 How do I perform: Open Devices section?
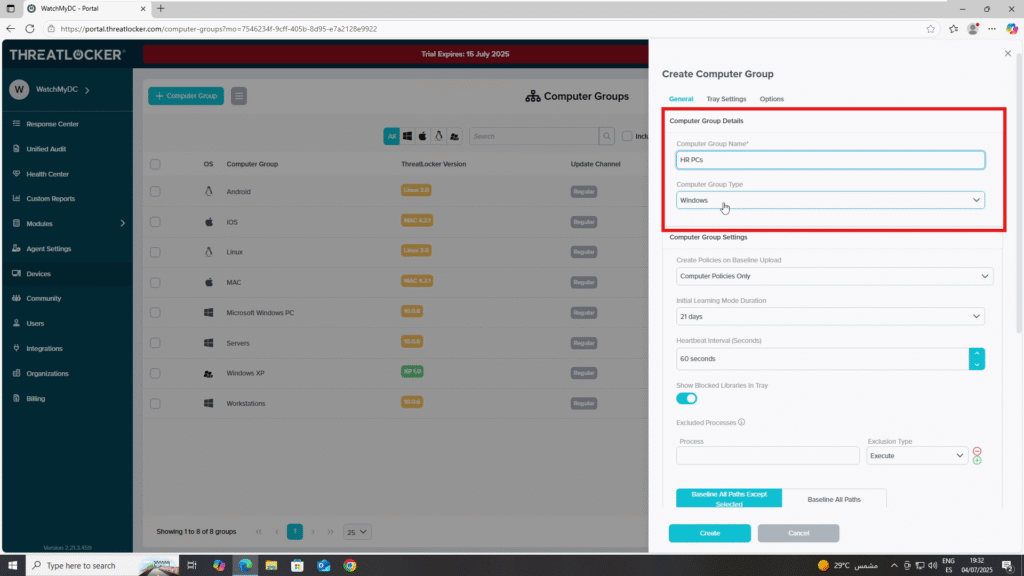pos(38,274)
